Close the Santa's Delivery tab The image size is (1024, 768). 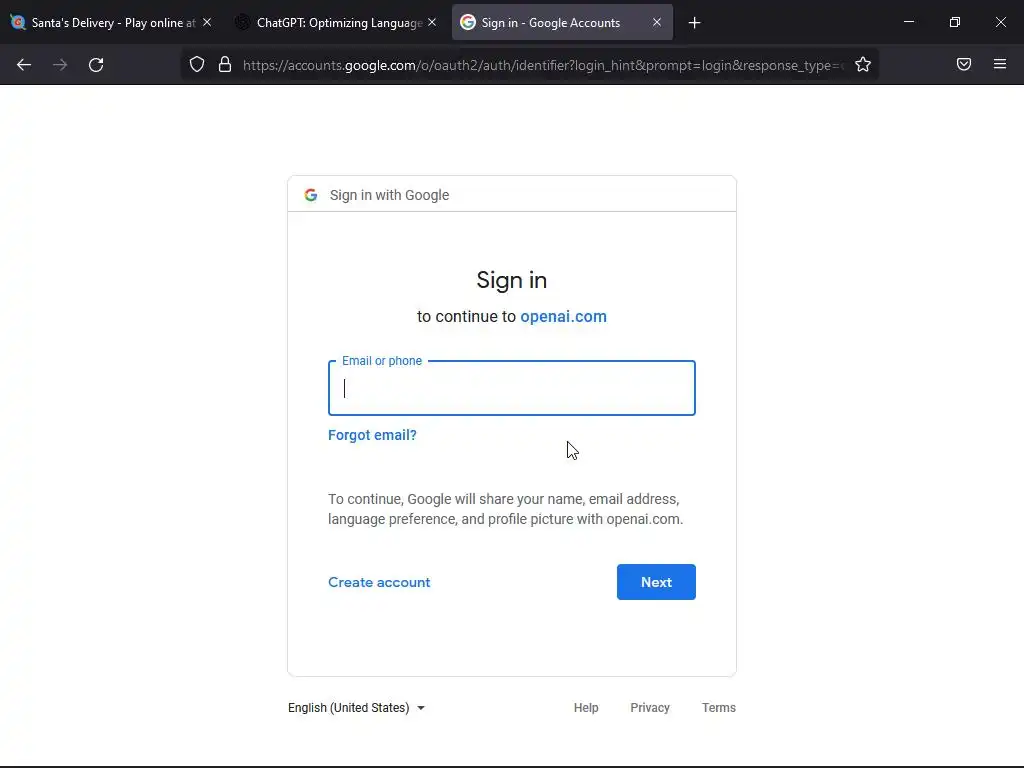207,22
